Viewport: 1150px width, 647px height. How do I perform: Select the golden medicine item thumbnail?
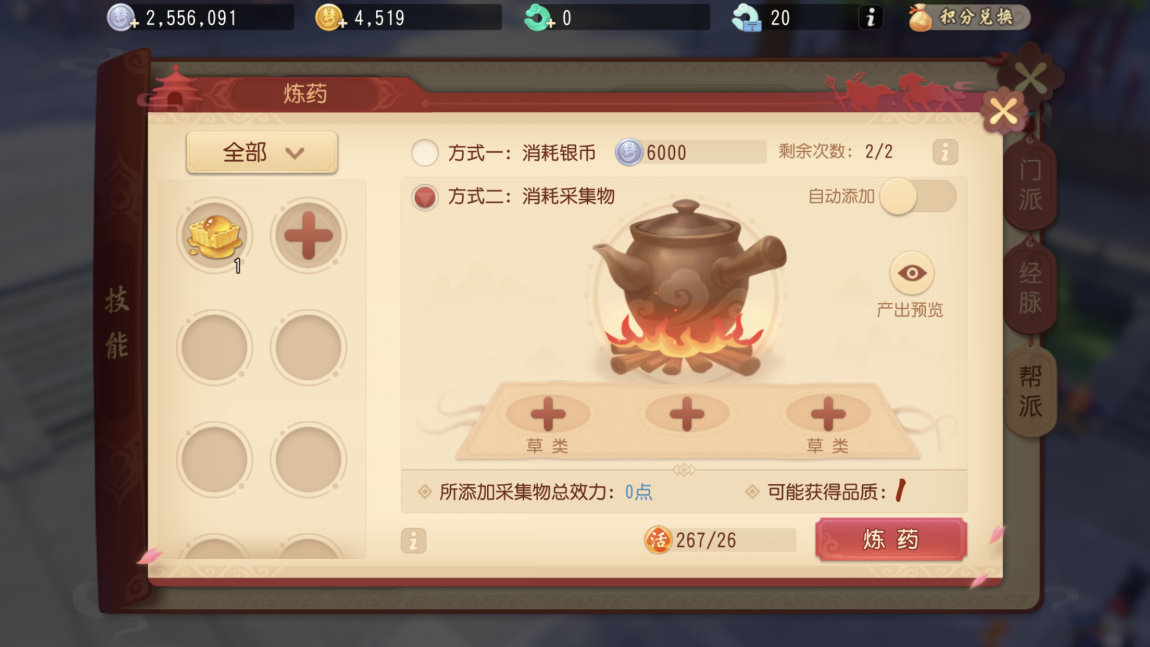pos(215,235)
